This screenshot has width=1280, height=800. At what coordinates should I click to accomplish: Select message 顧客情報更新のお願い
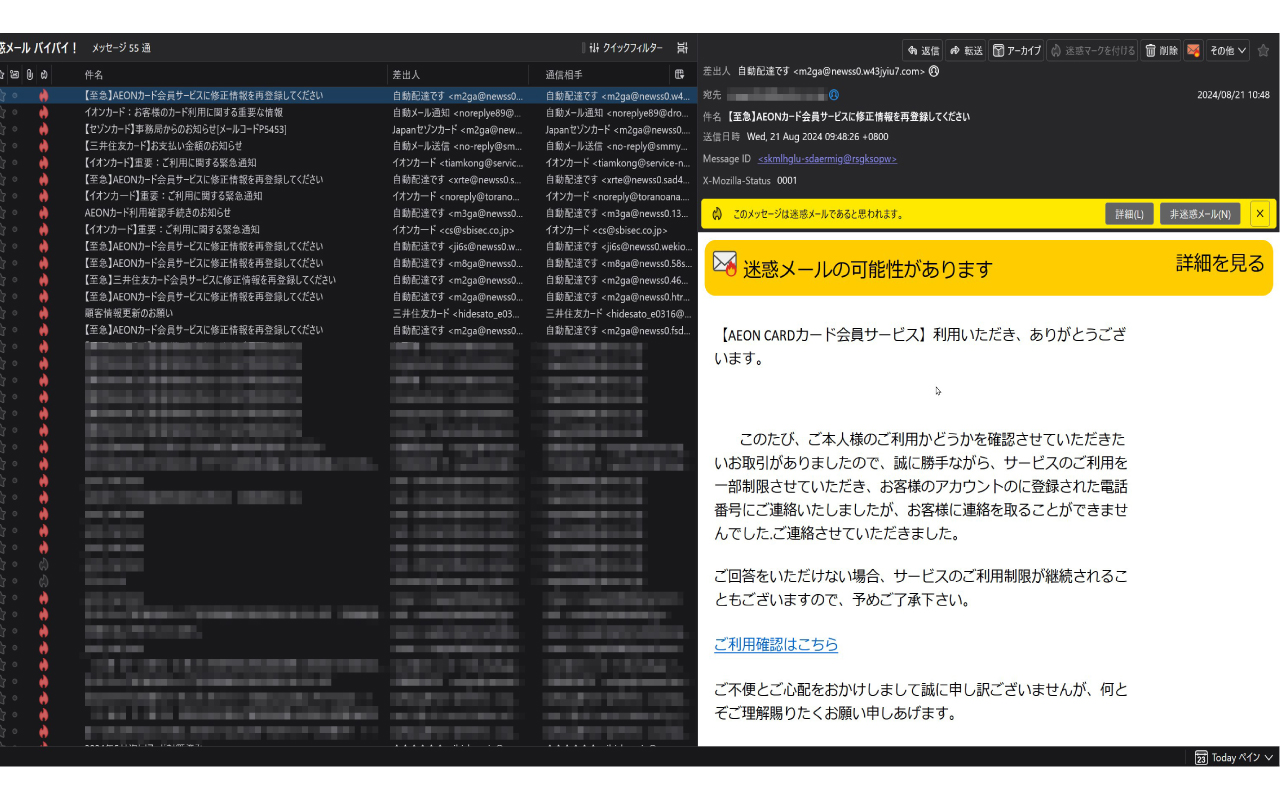[129, 313]
